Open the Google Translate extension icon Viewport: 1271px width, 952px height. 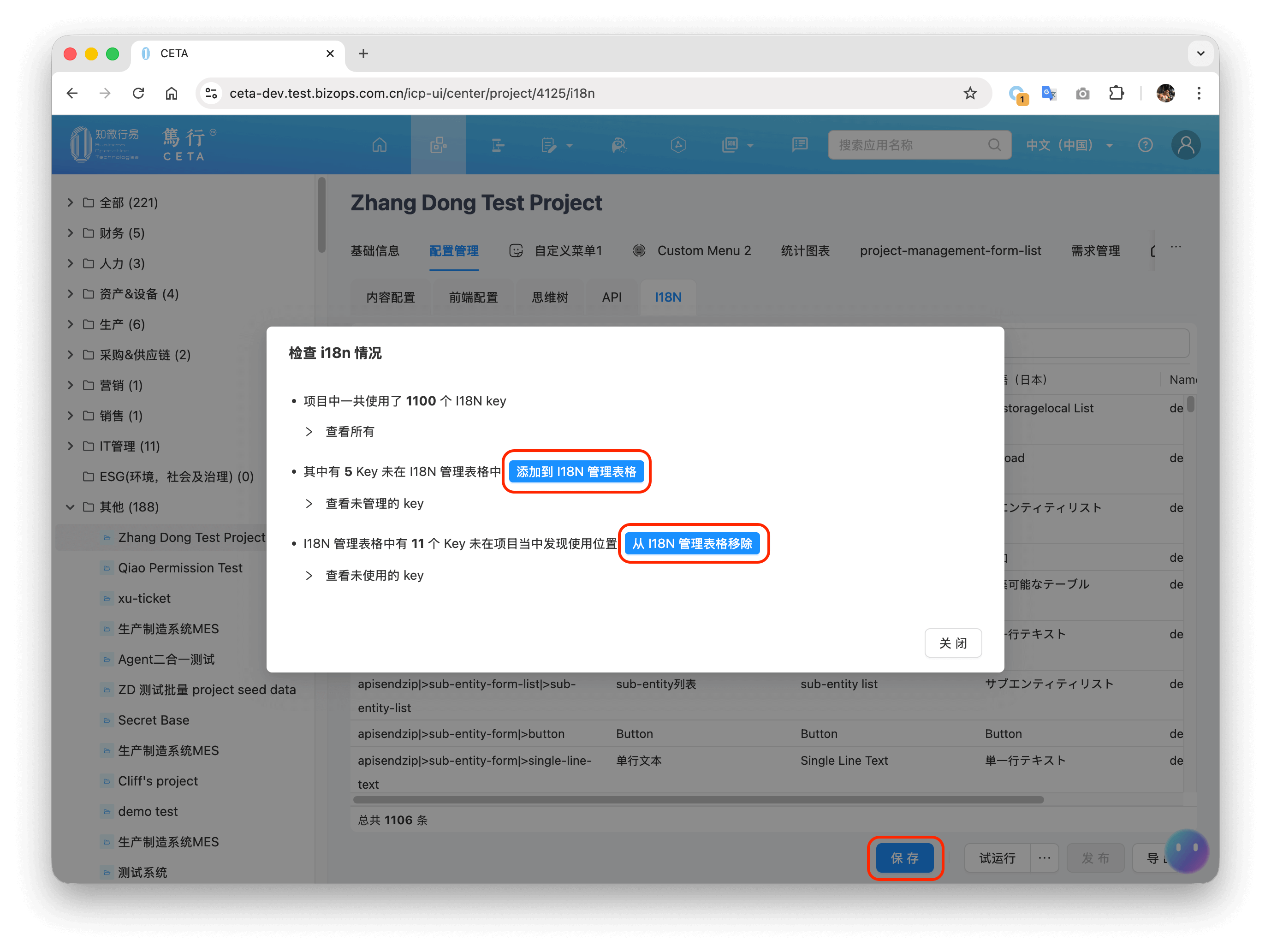pyautogui.click(x=1049, y=93)
